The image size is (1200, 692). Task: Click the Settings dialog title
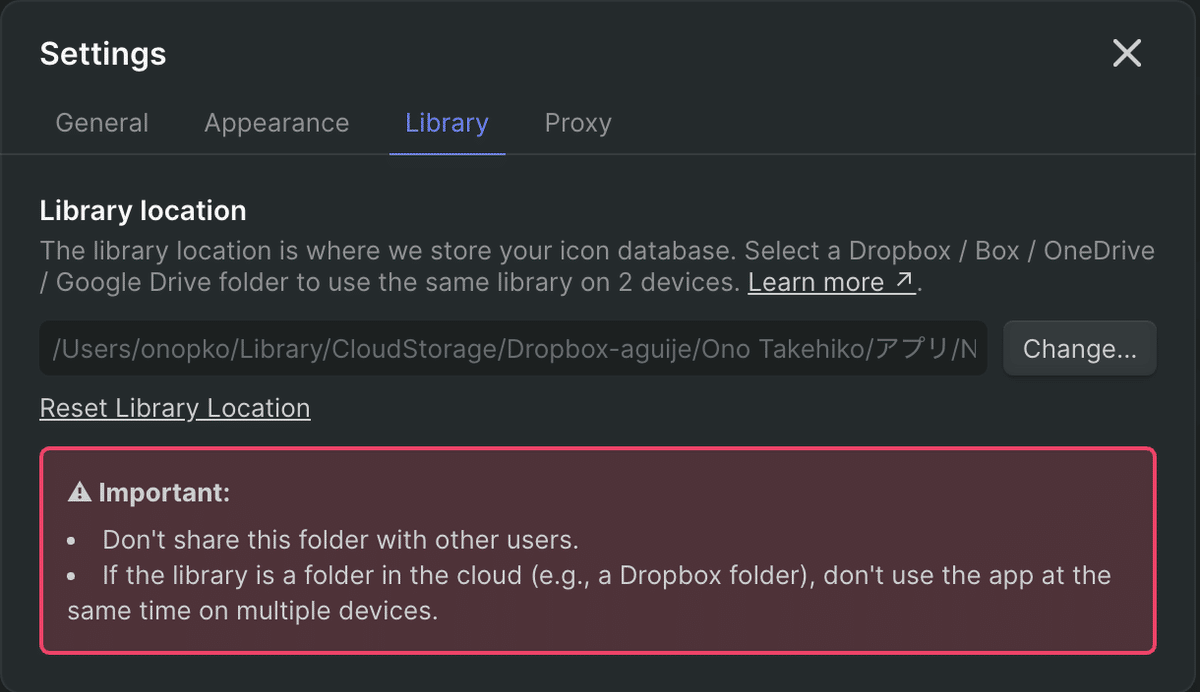pyautogui.click(x=103, y=54)
